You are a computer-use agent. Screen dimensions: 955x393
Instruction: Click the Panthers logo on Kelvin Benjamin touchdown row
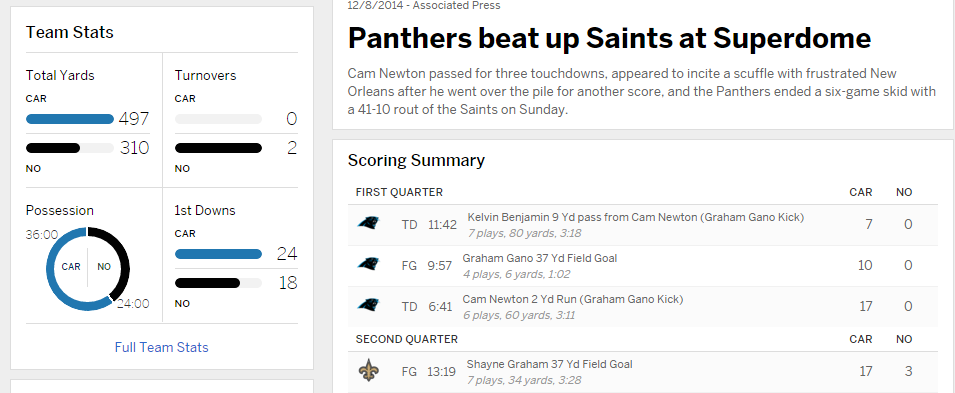coord(368,223)
